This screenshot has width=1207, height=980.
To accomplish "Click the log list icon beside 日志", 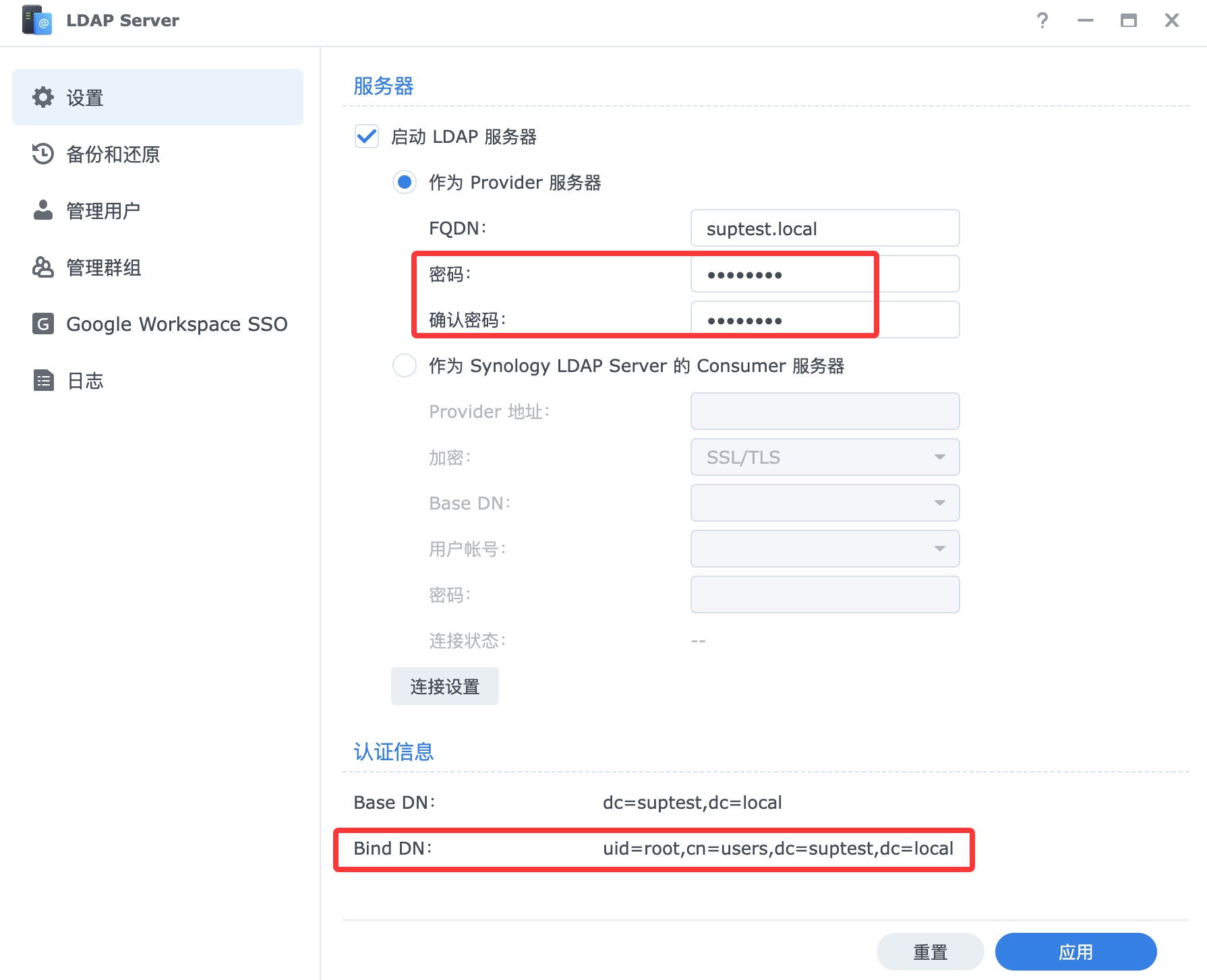I will tap(43, 380).
